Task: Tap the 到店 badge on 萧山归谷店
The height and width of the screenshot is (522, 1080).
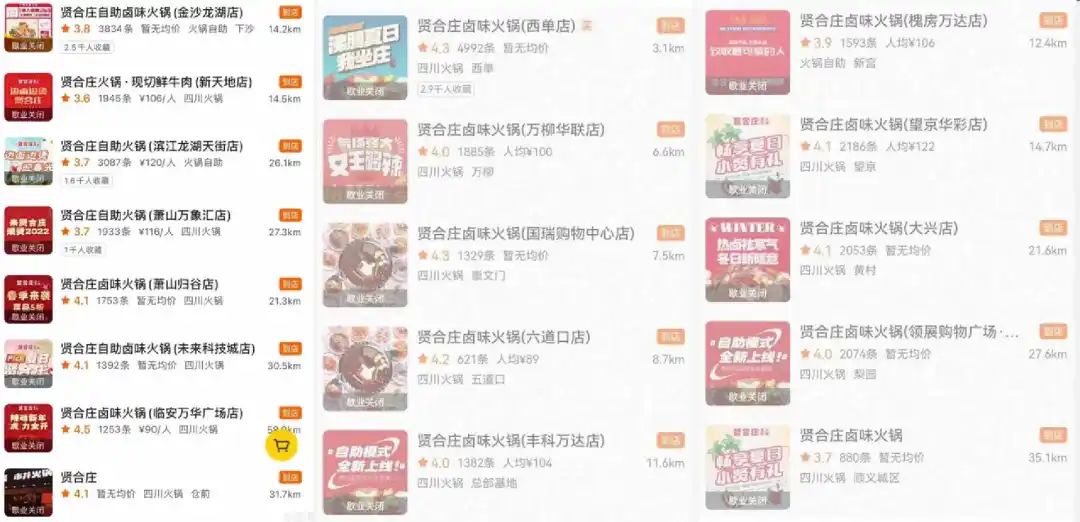Action: click(x=290, y=284)
